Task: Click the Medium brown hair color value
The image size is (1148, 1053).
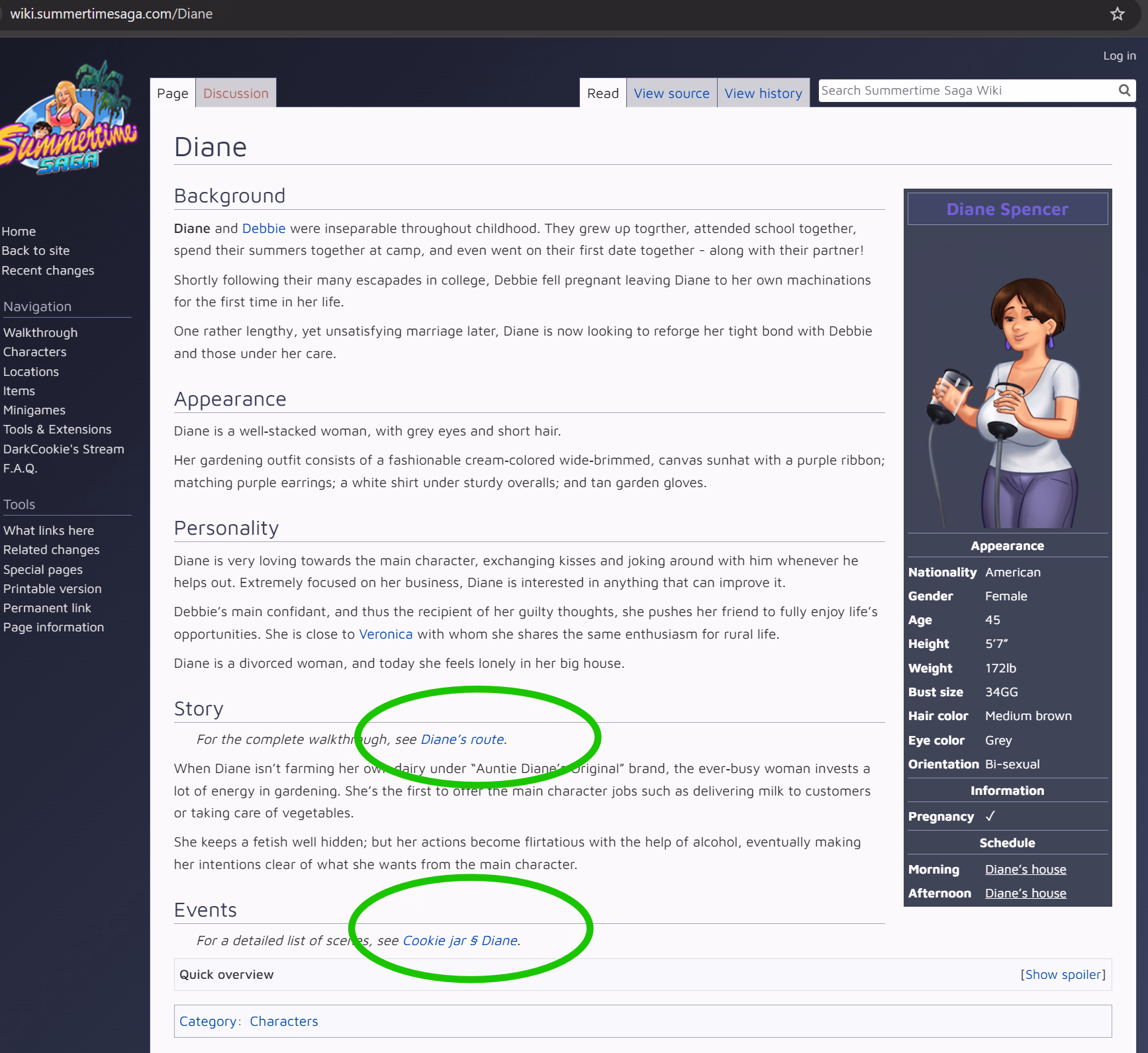Action: pyautogui.click(x=1028, y=716)
